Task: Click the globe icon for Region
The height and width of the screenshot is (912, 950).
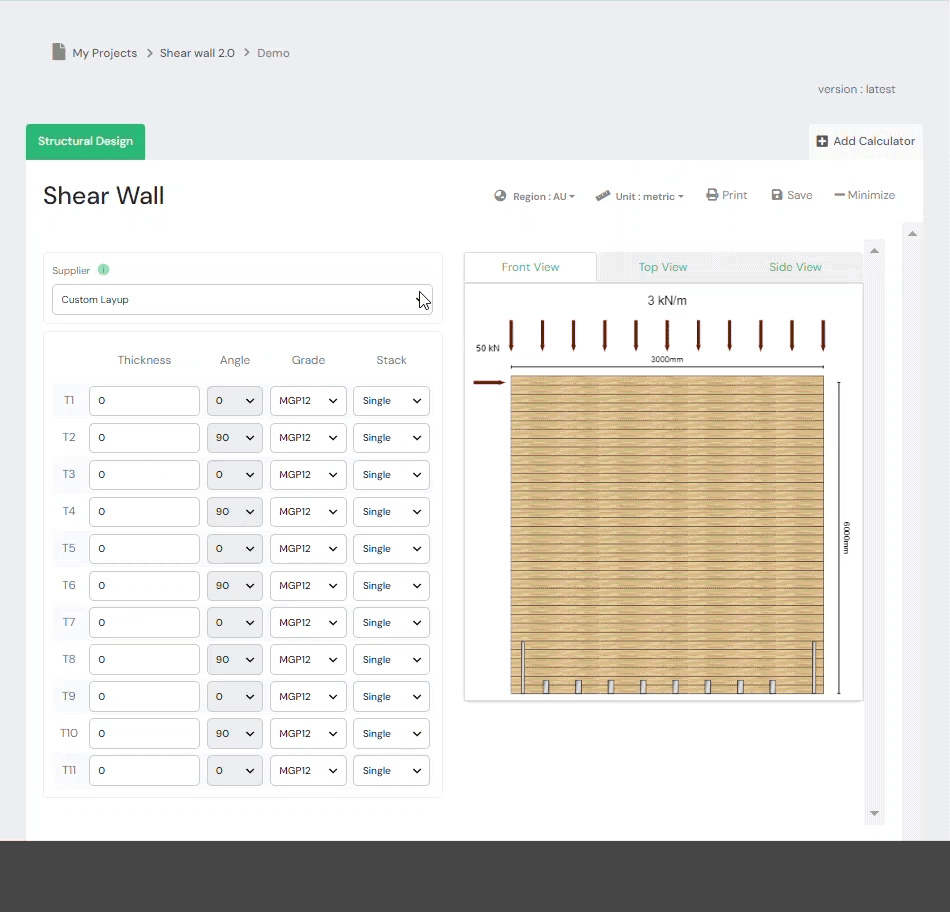Action: pyautogui.click(x=500, y=196)
